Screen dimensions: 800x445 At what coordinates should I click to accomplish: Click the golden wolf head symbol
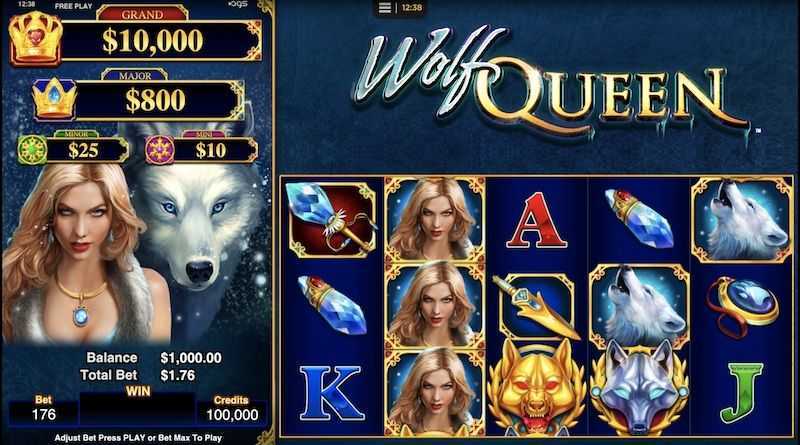(536, 388)
